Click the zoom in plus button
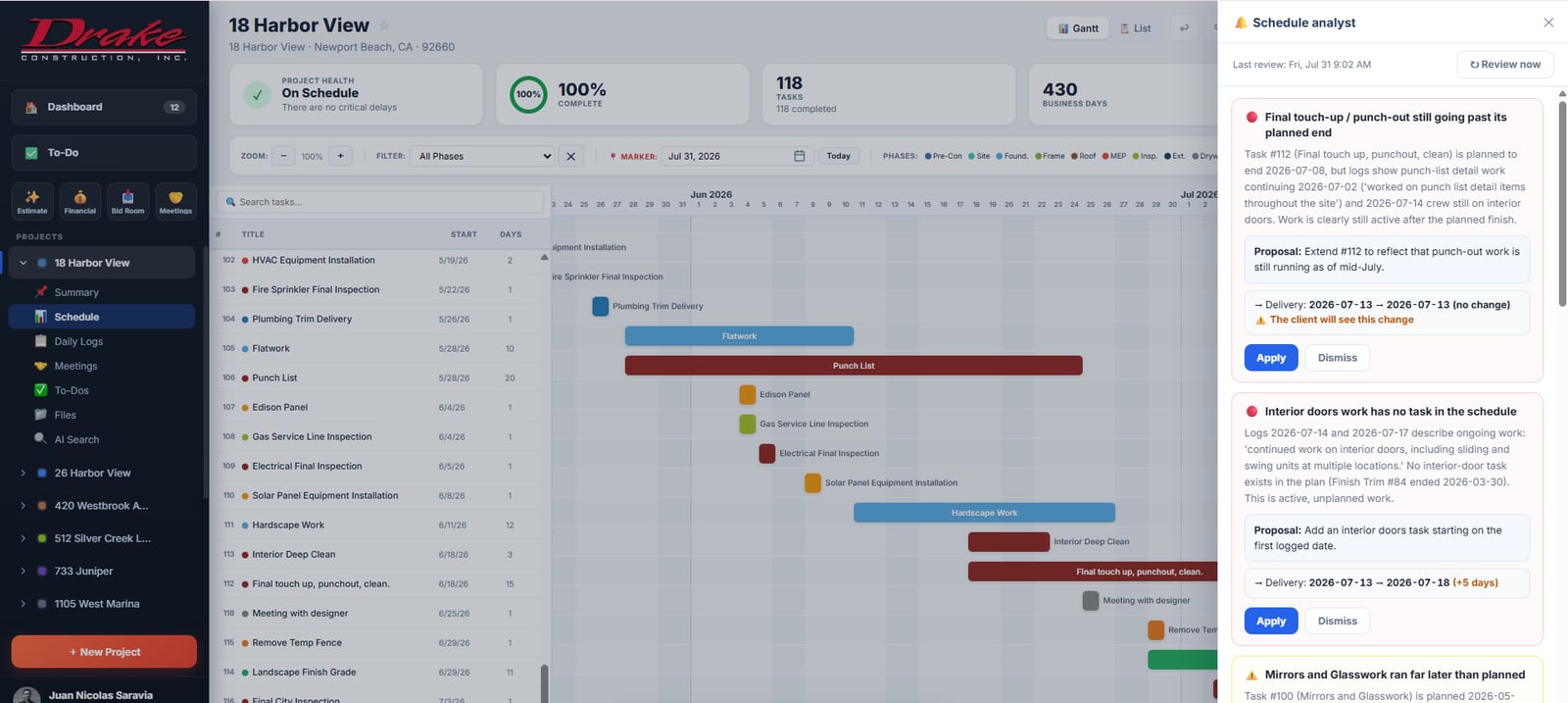Image resolution: width=1568 pixels, height=703 pixels. pyautogui.click(x=341, y=156)
